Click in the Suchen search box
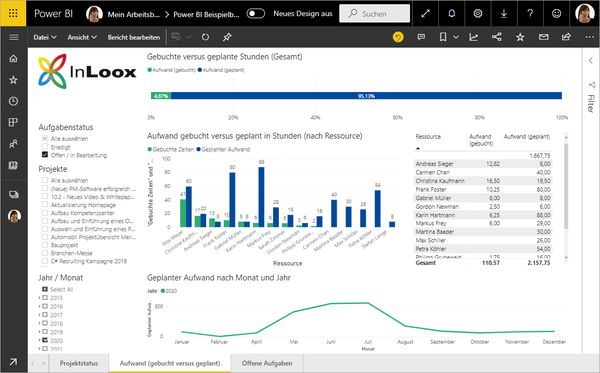The height and width of the screenshot is (373, 600). pos(375,14)
